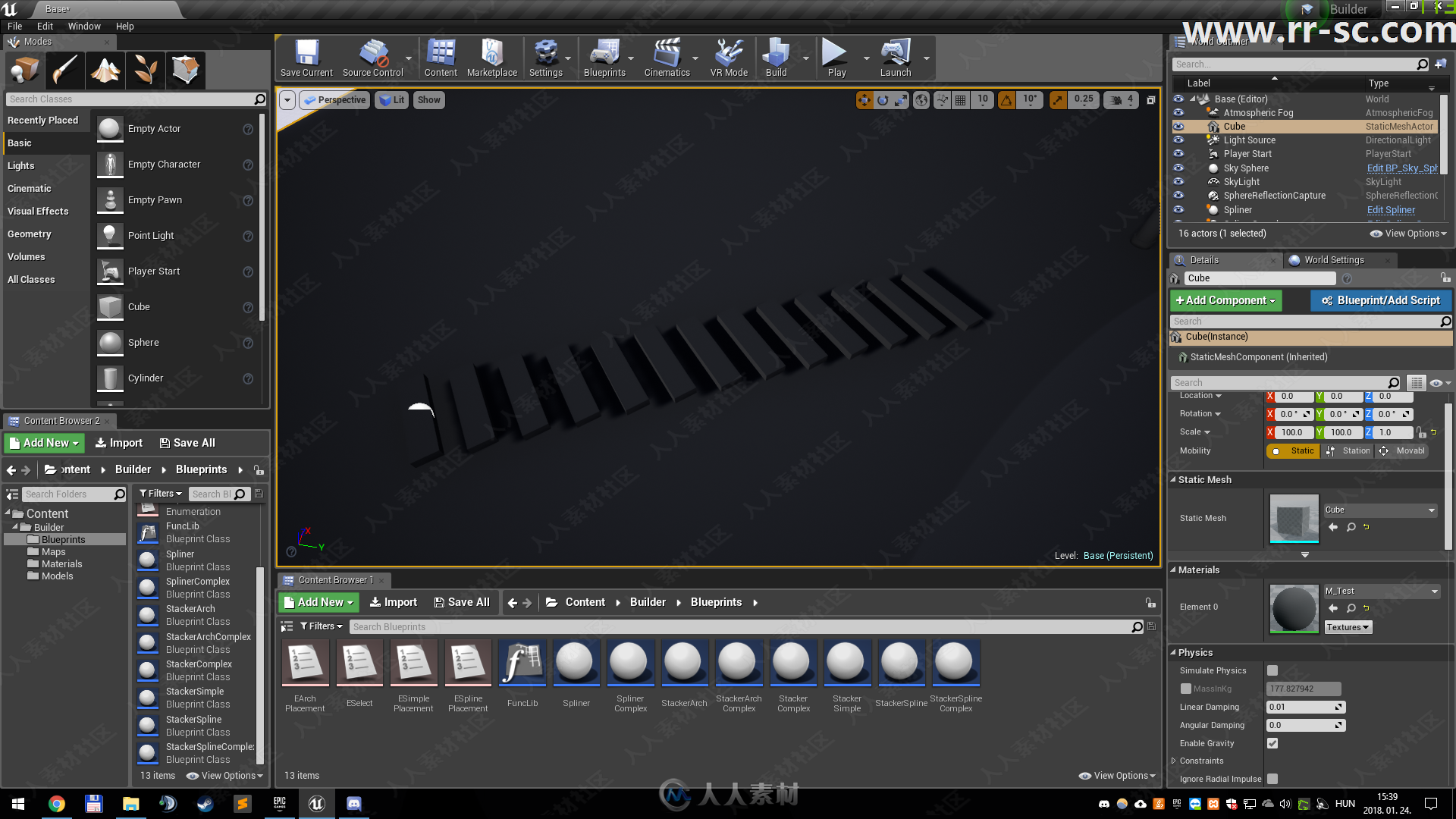This screenshot has width=1456, height=819.
Task: Activate the VR Mode toolbar icon
Action: coord(729,58)
